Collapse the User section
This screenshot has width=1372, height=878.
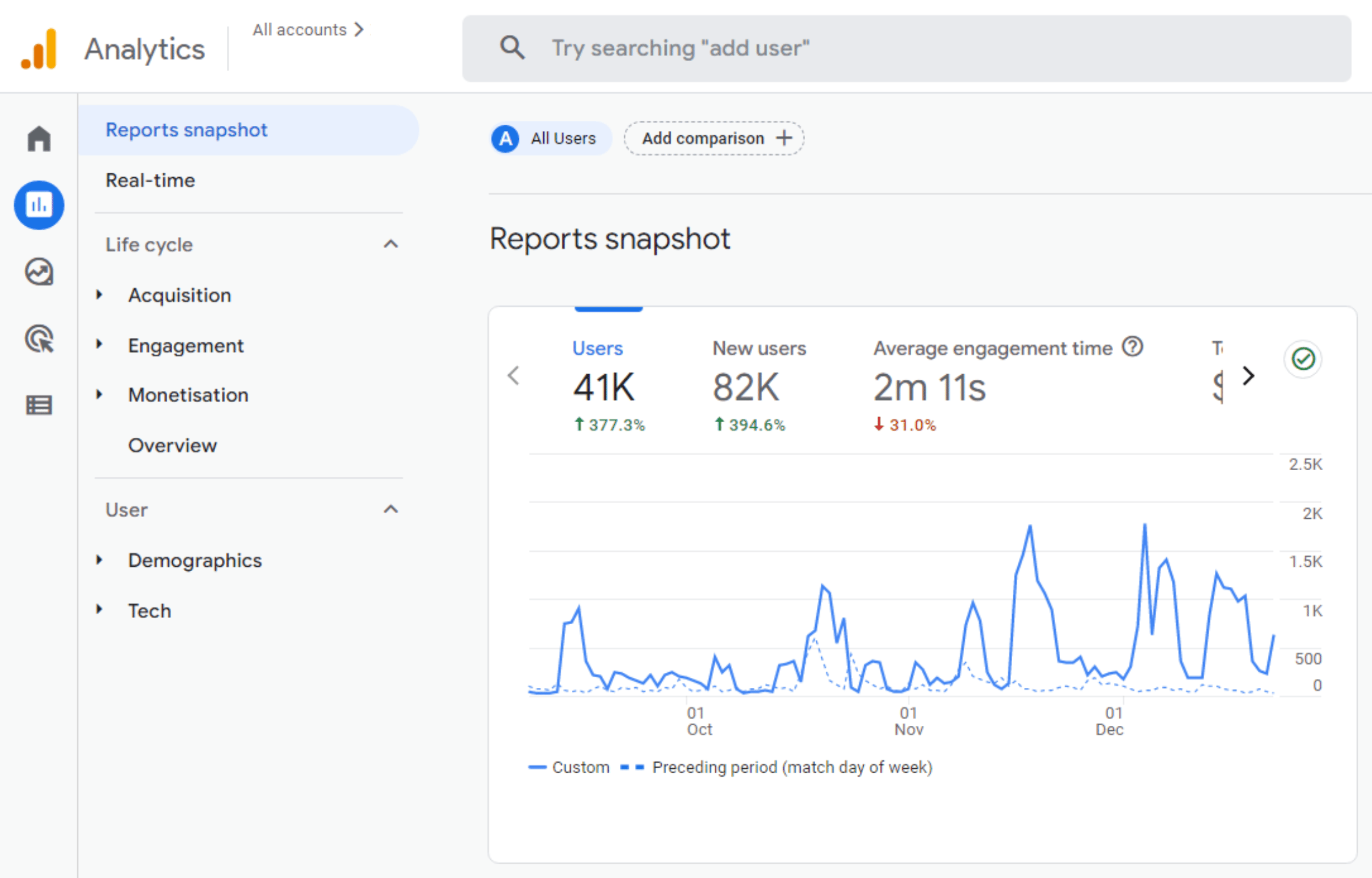pyautogui.click(x=390, y=509)
